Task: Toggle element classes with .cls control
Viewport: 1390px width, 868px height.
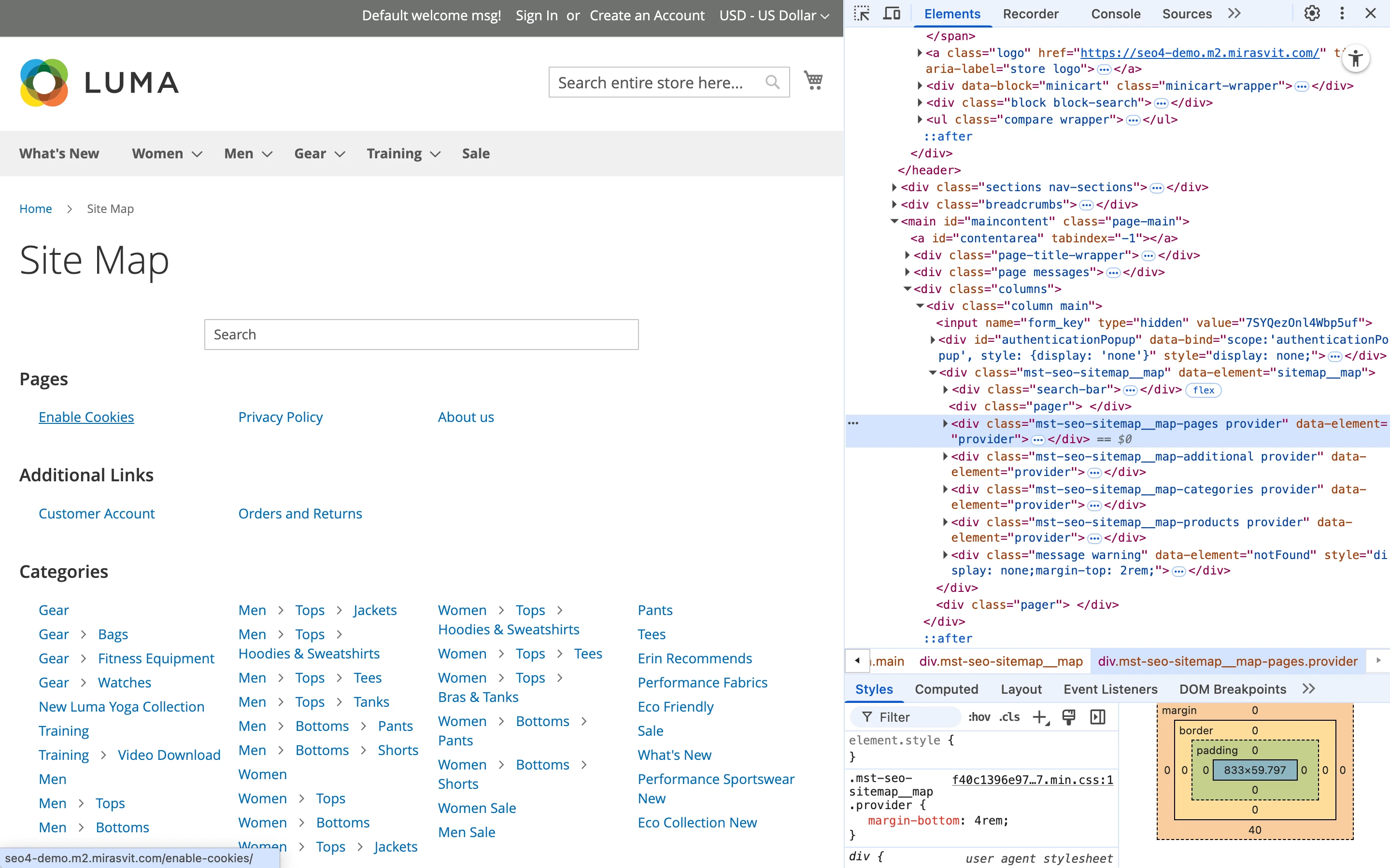Action: [x=1010, y=717]
